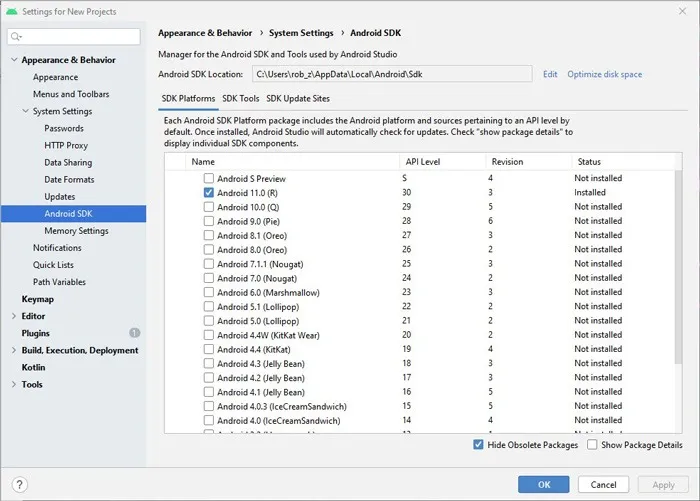The image size is (700, 501).
Task: Open the Plugins settings page
Action: [x=35, y=333]
